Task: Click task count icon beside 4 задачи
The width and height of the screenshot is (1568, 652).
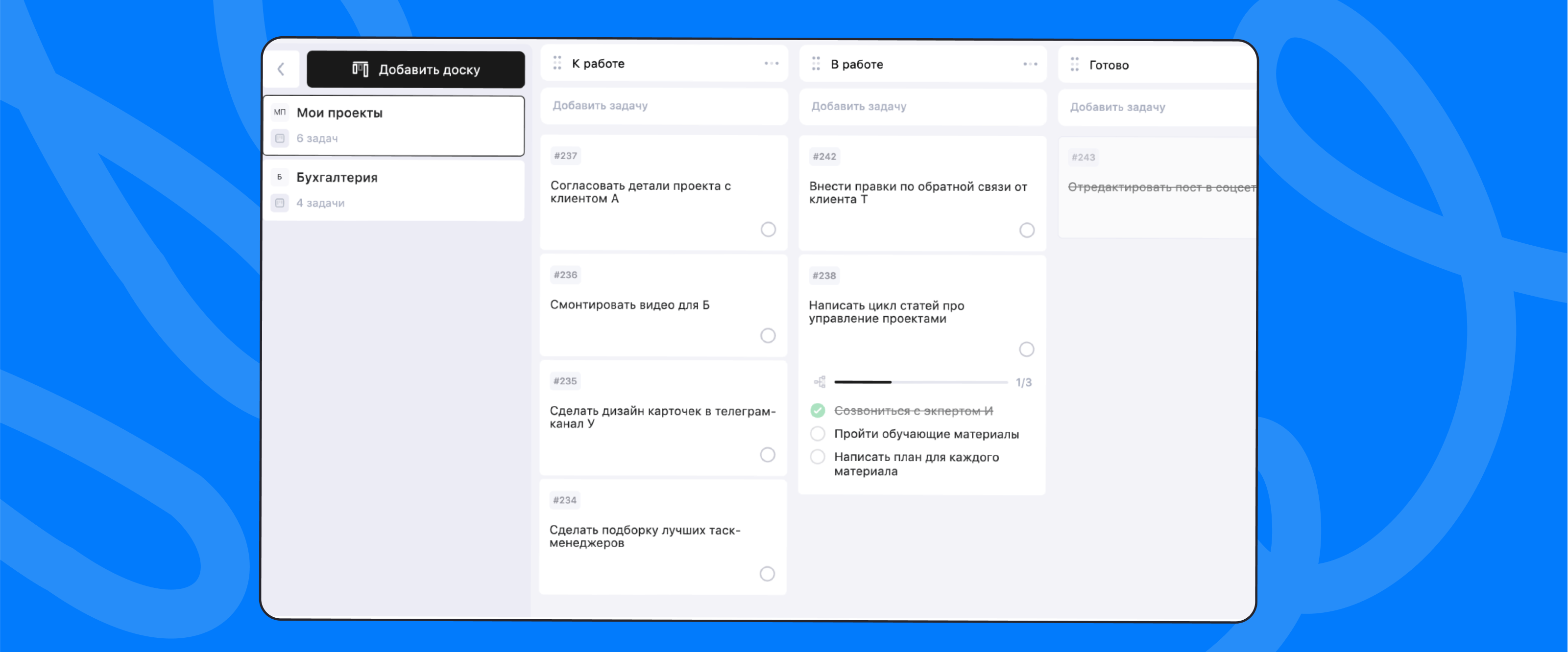Action: 279,203
